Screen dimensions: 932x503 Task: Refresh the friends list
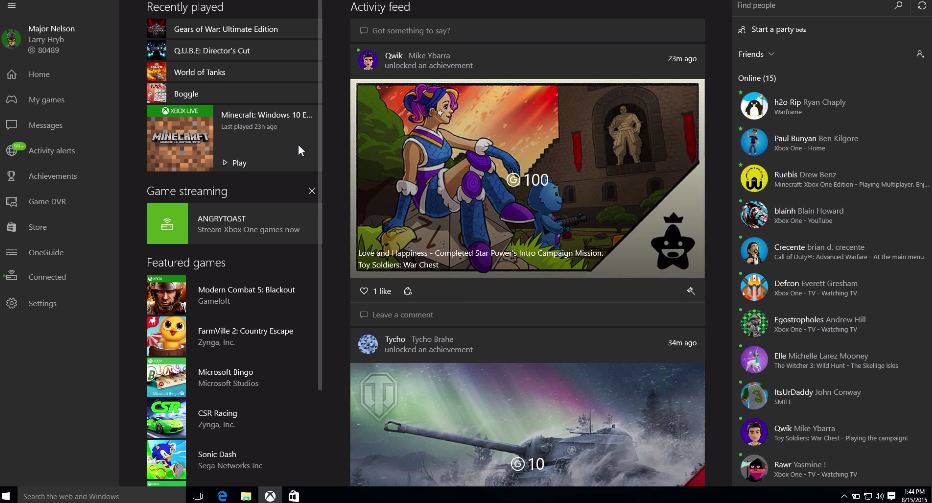click(922, 5)
